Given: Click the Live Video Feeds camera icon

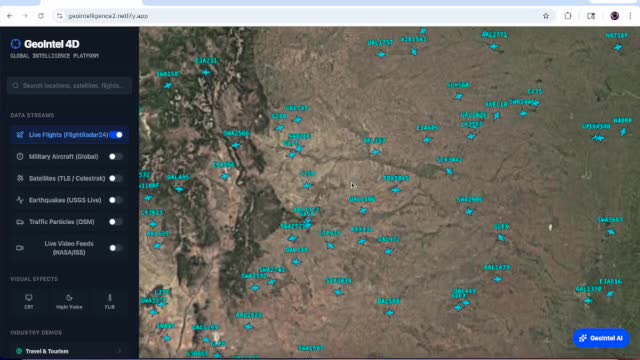Looking at the screenshot, I should (20, 248).
